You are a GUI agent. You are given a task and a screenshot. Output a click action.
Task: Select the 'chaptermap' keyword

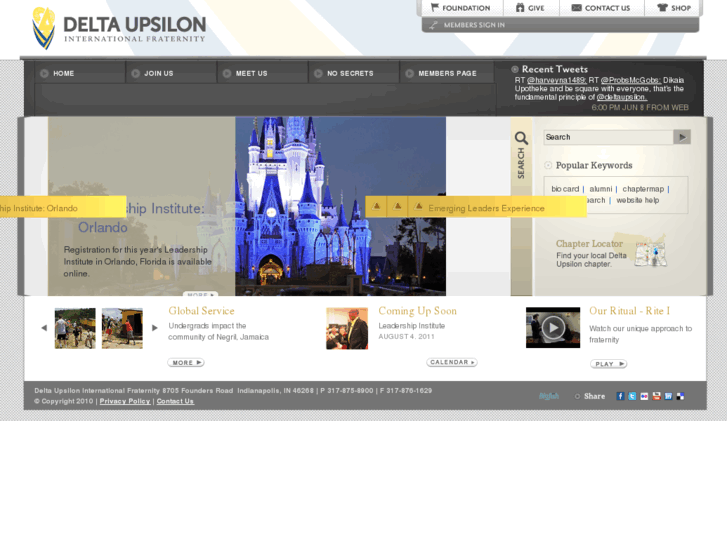(x=643, y=189)
